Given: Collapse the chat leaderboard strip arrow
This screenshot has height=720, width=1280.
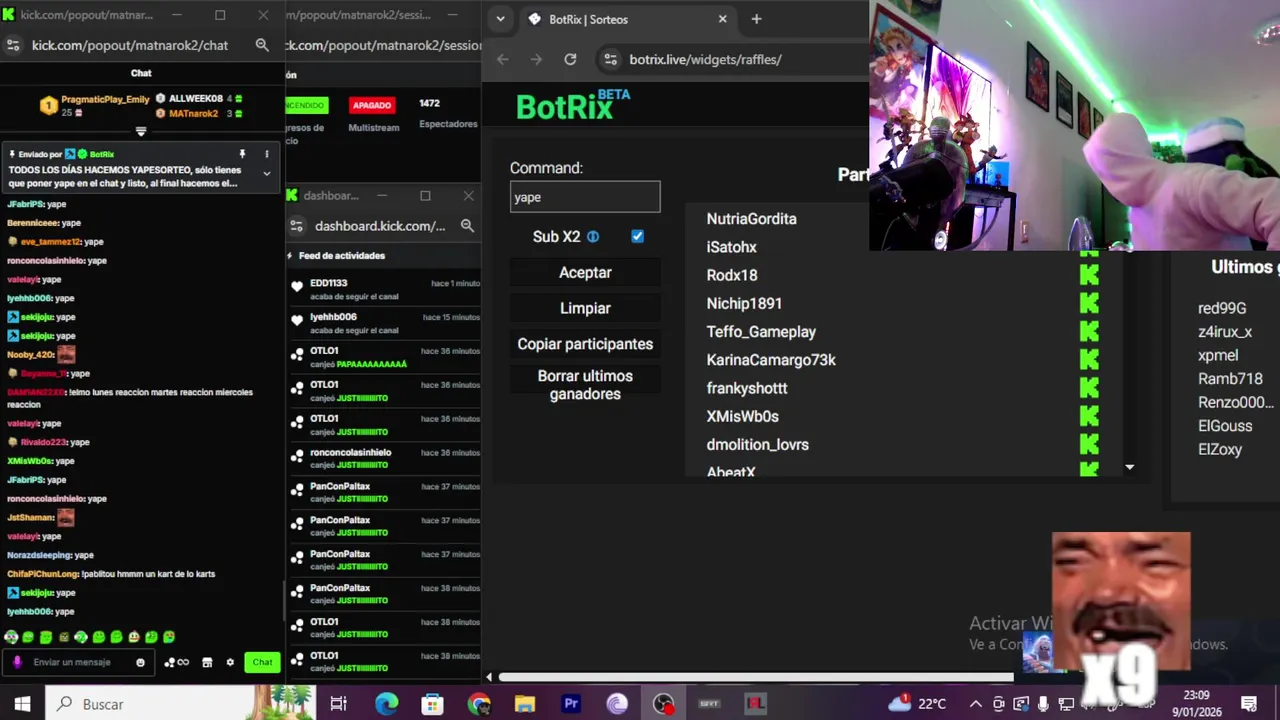Looking at the screenshot, I should [x=141, y=131].
